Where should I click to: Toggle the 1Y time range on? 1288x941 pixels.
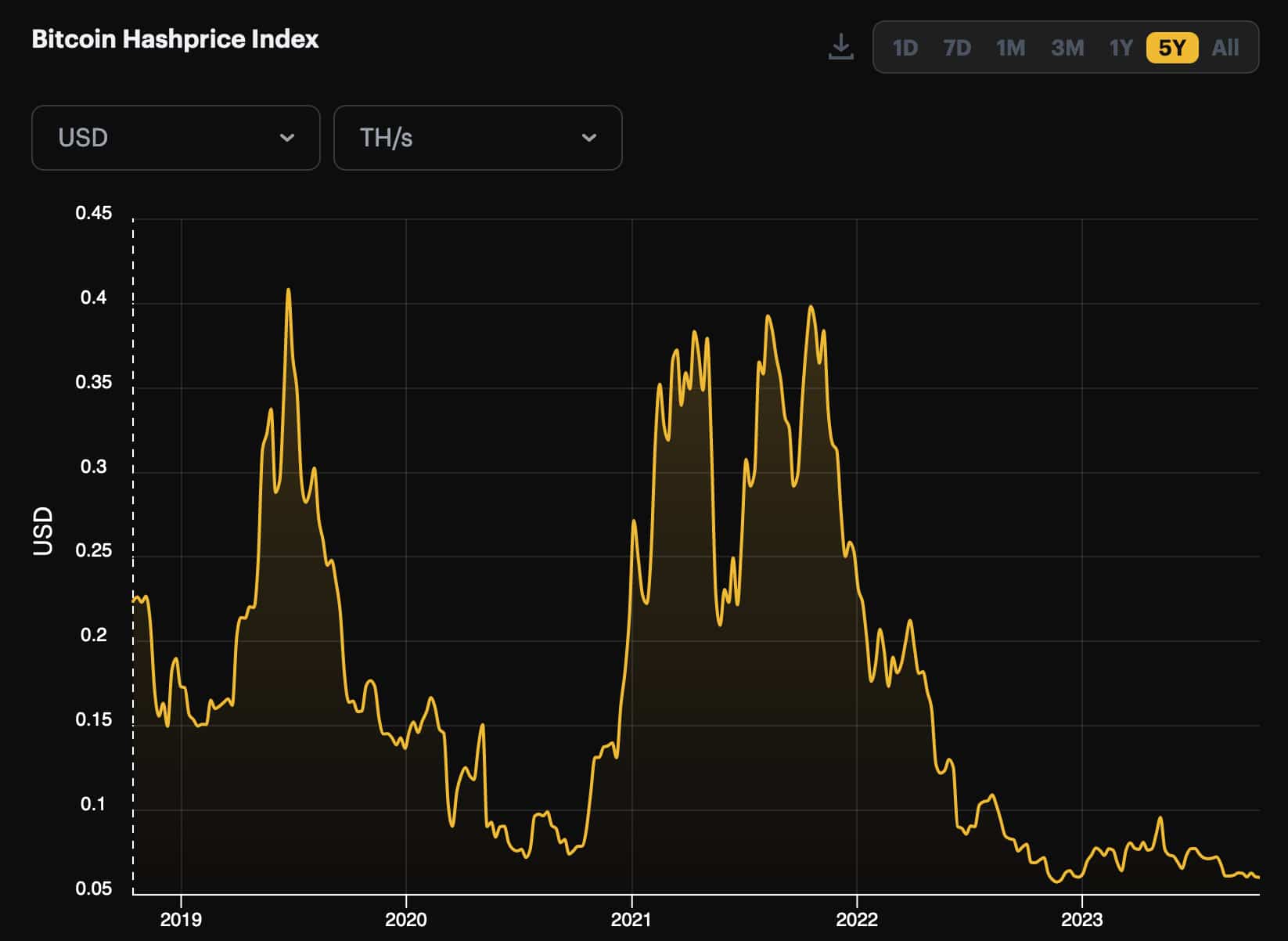click(1120, 48)
